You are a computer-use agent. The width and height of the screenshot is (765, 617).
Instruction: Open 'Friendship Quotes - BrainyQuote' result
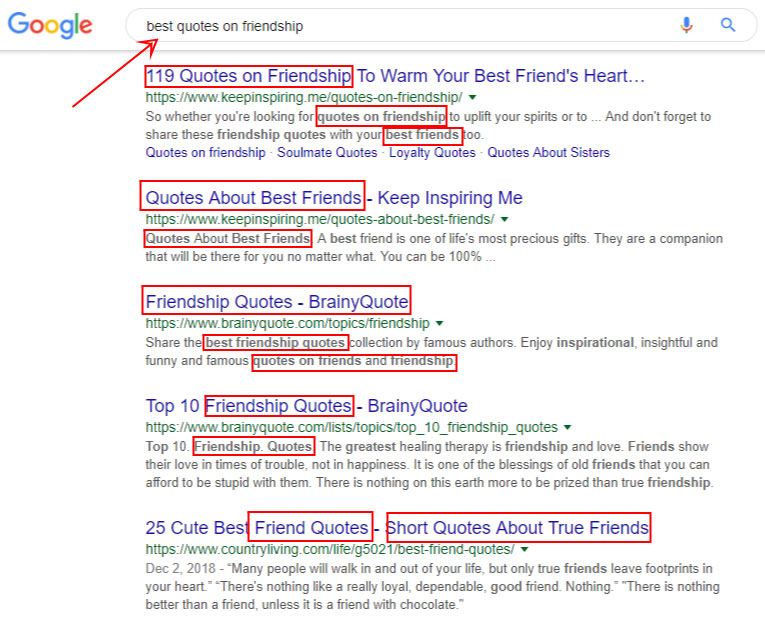(277, 302)
